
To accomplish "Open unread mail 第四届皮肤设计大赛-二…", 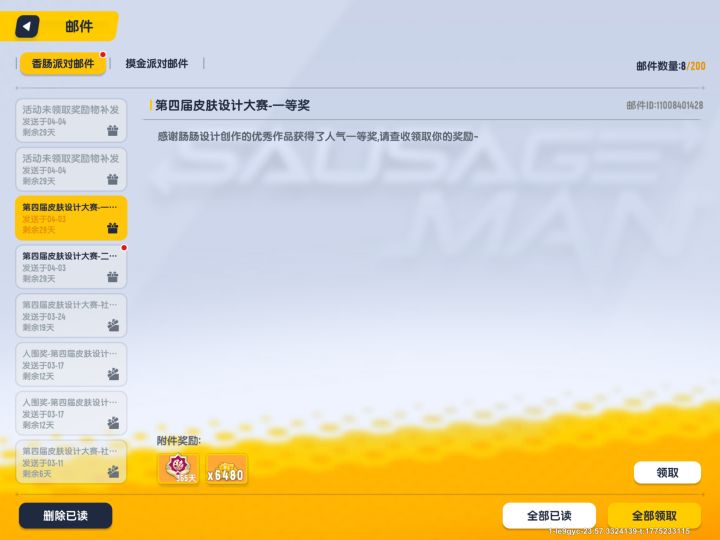I will tap(71, 267).
